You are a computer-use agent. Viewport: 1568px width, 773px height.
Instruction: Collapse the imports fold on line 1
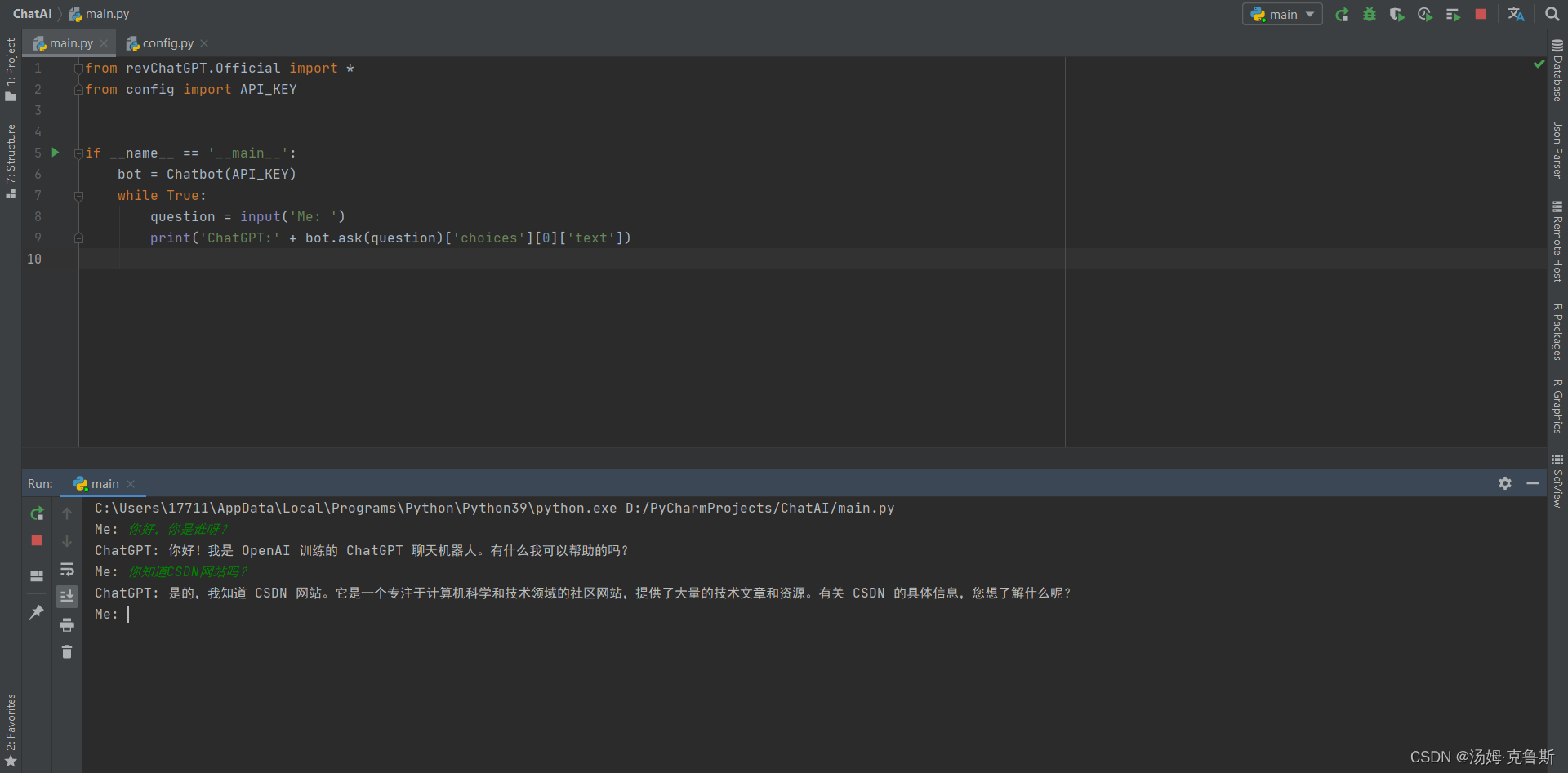[78, 69]
